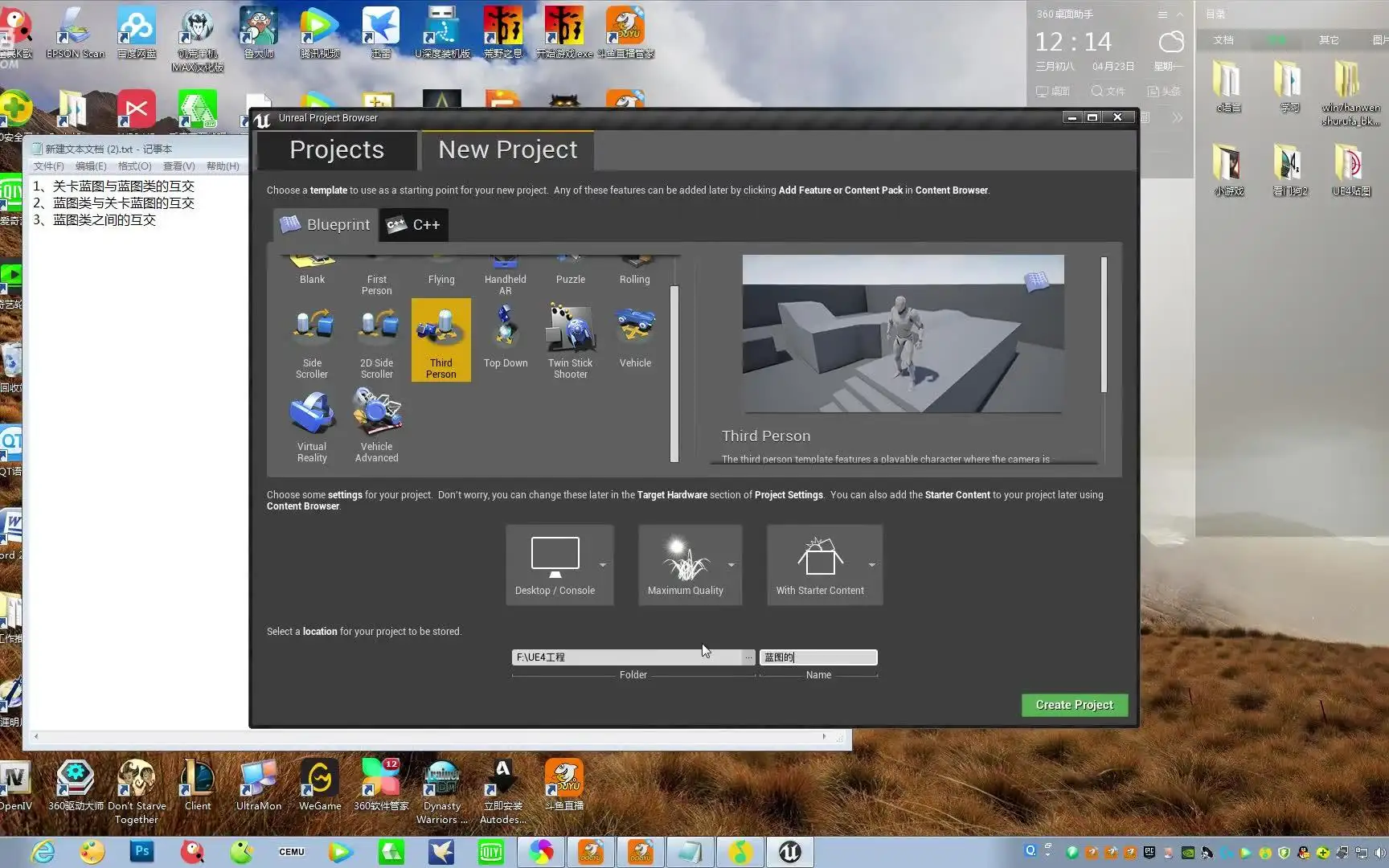
Task: Switch to 文档 tab in 360 desktop assistant
Action: click(1223, 39)
